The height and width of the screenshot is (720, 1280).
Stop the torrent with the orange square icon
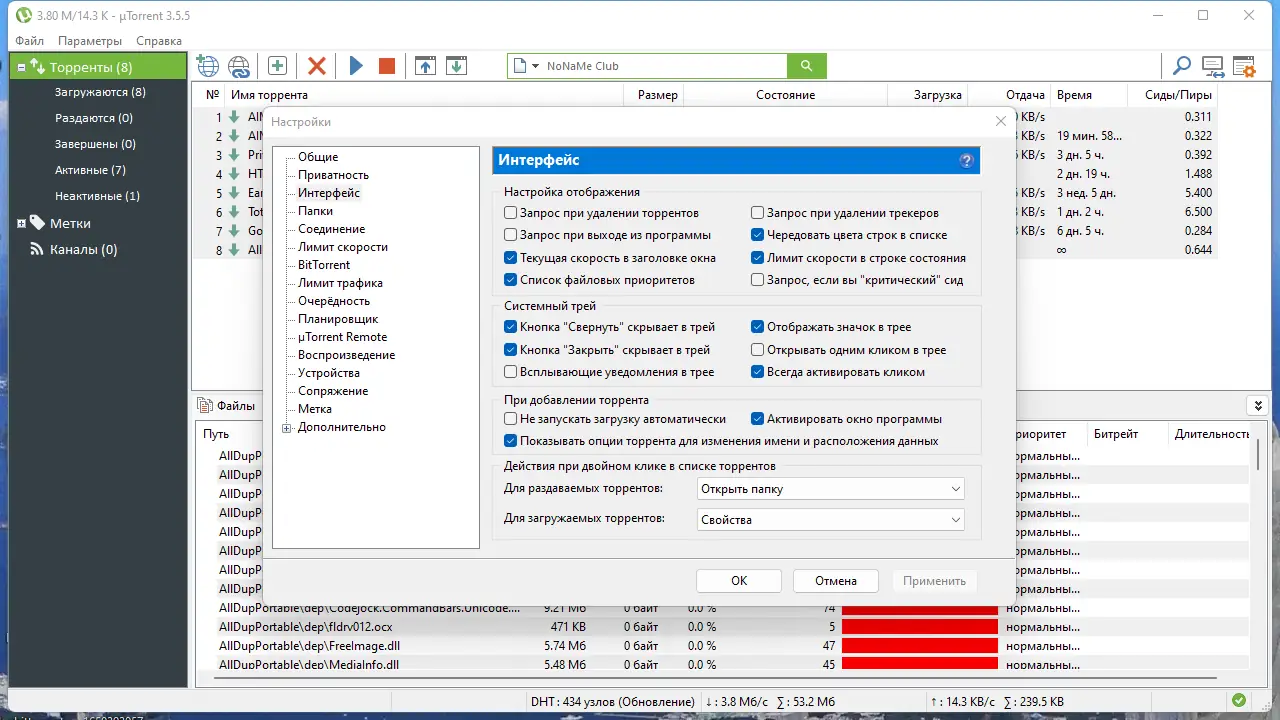(387, 66)
